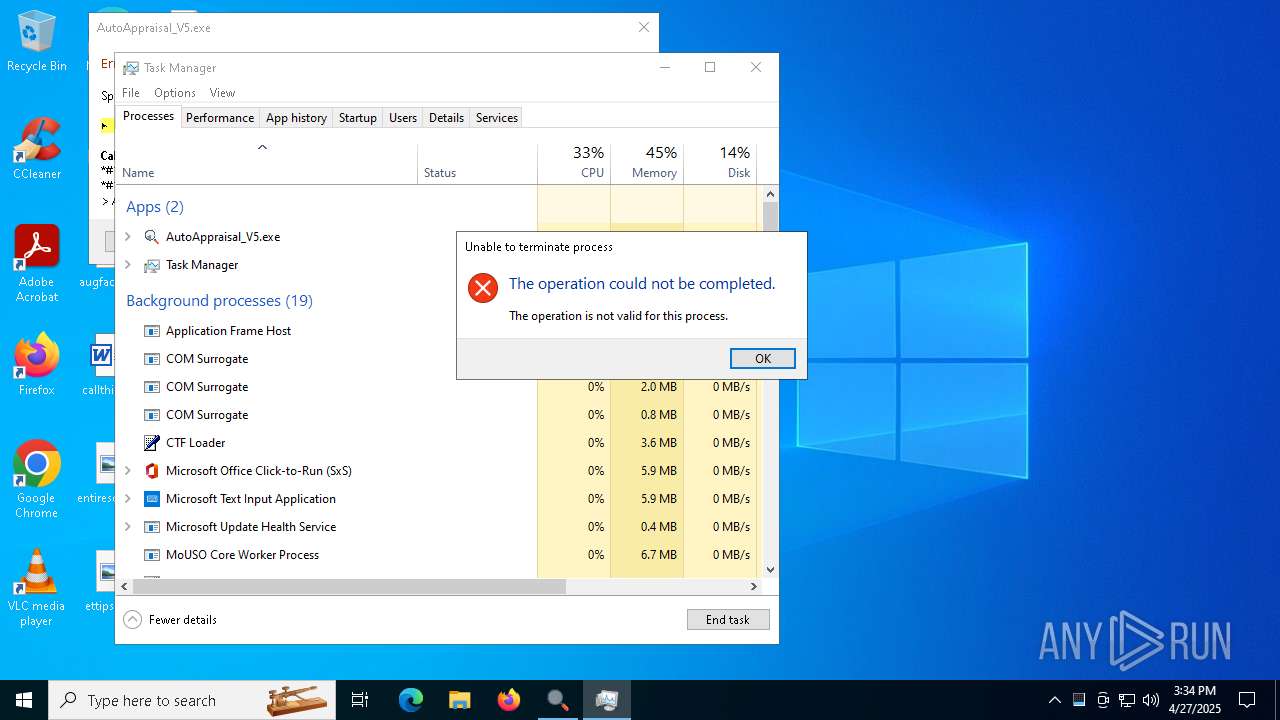Sort by the Status column header
Viewport: 1280px width, 720px height.
477,164
